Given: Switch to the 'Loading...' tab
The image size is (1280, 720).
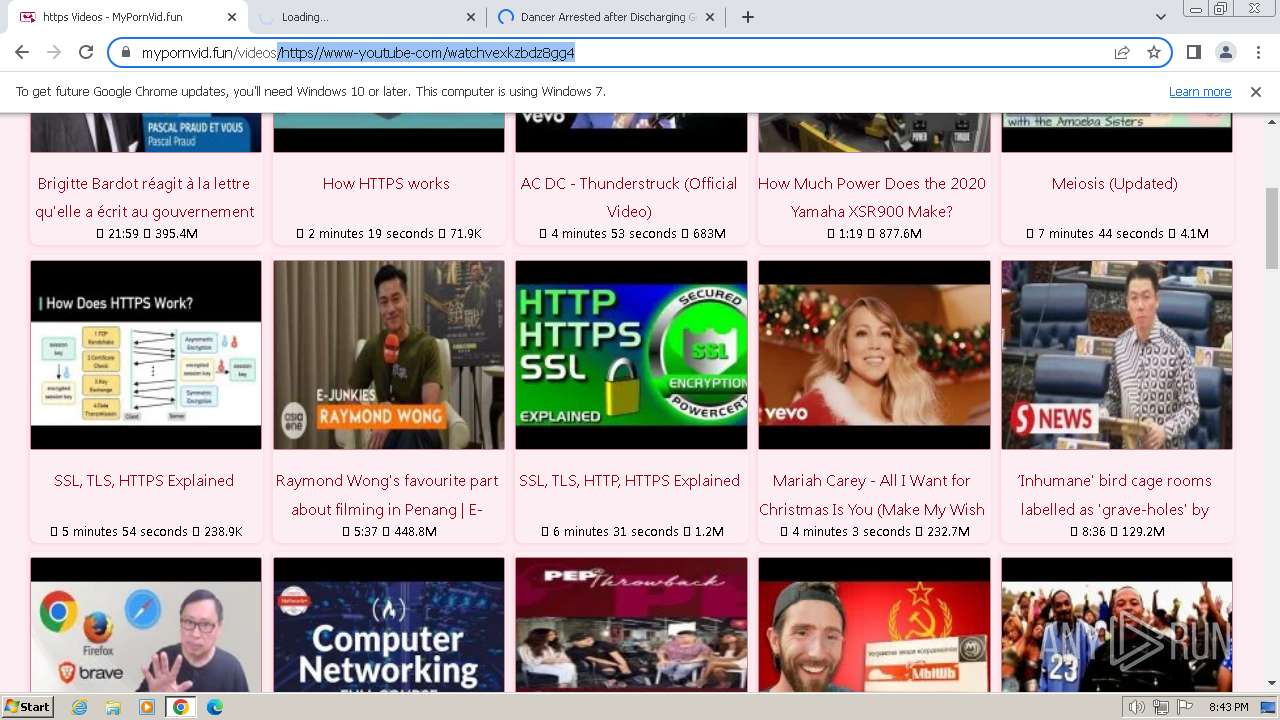Looking at the screenshot, I should (366, 17).
